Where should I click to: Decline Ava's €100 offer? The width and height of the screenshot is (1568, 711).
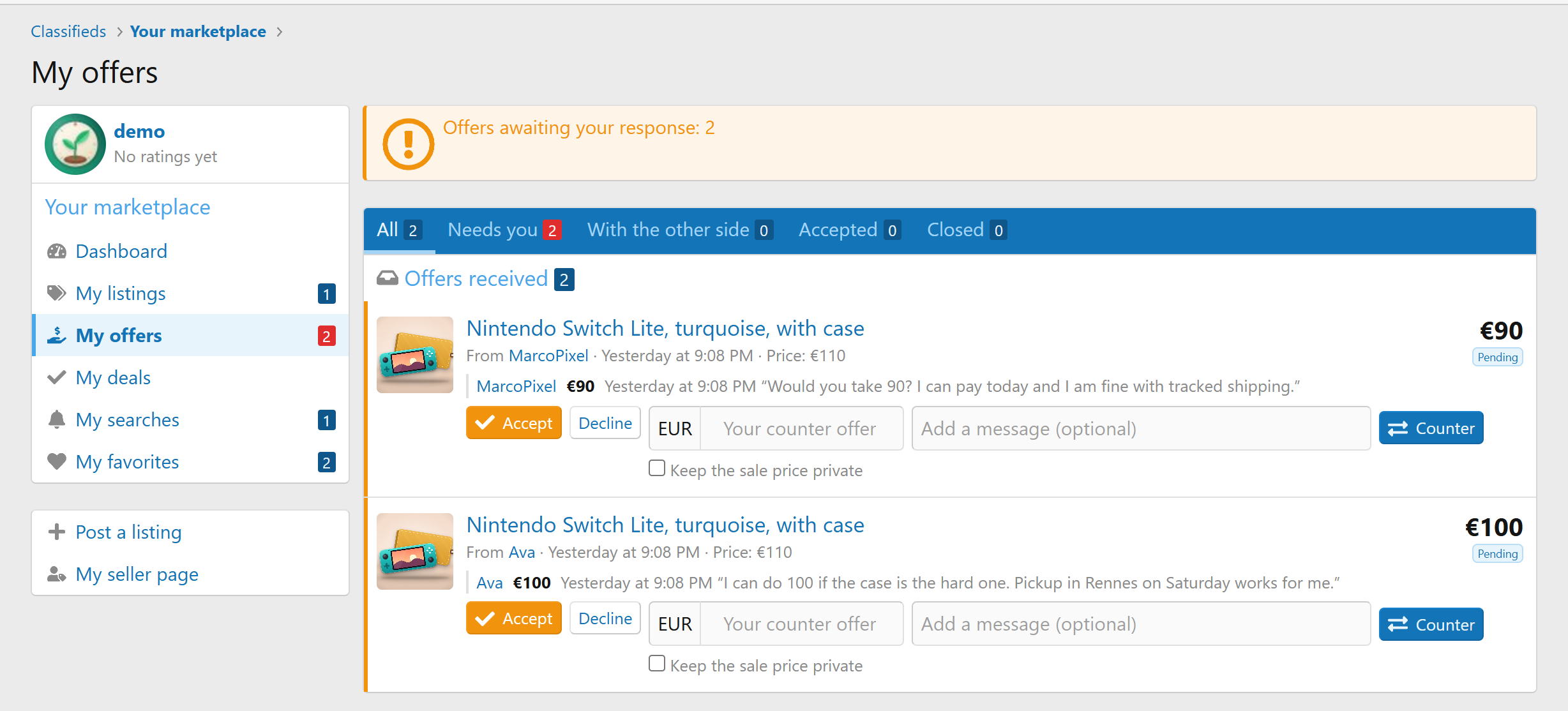605,618
